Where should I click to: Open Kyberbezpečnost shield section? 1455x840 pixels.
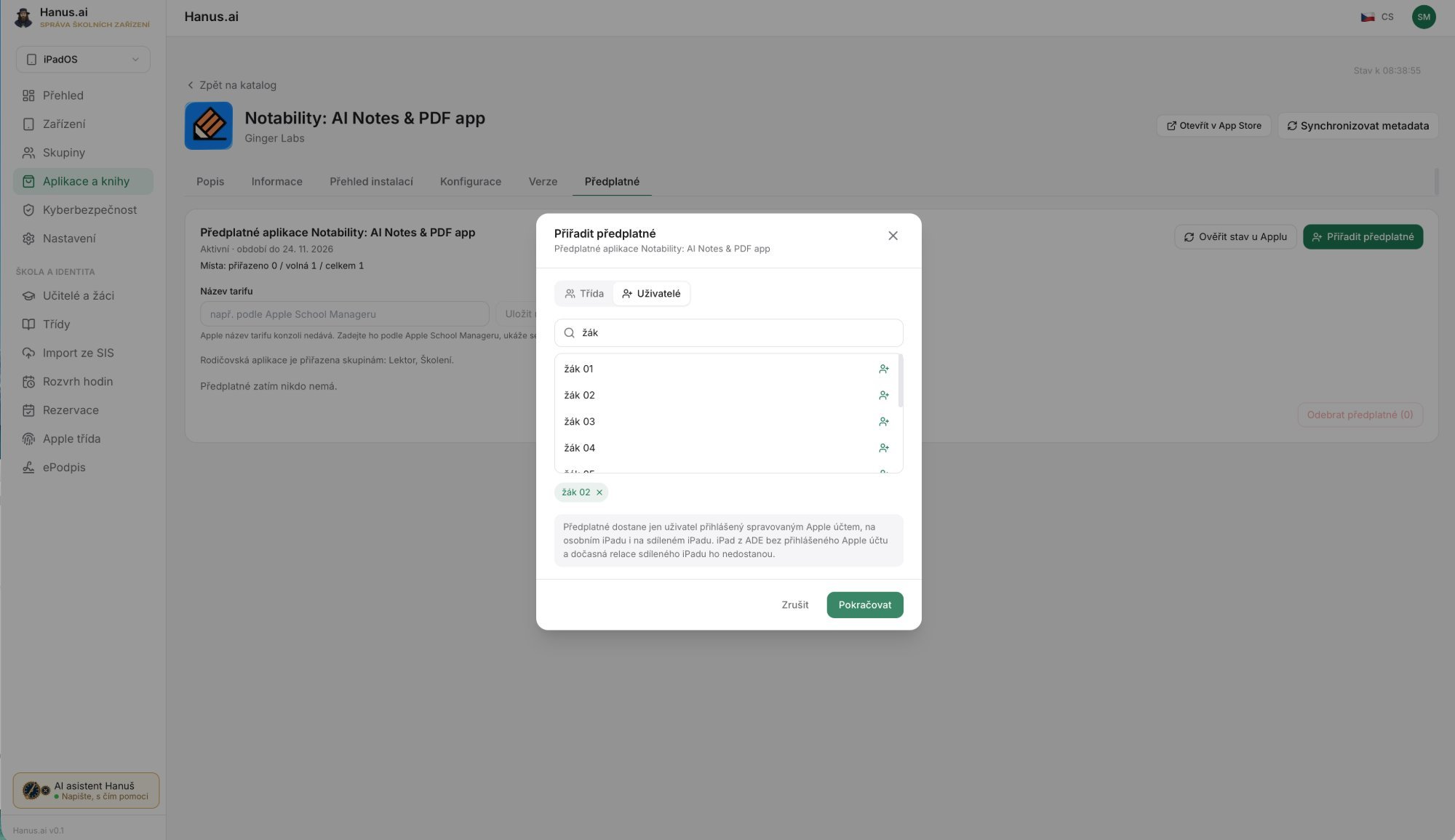coord(83,210)
